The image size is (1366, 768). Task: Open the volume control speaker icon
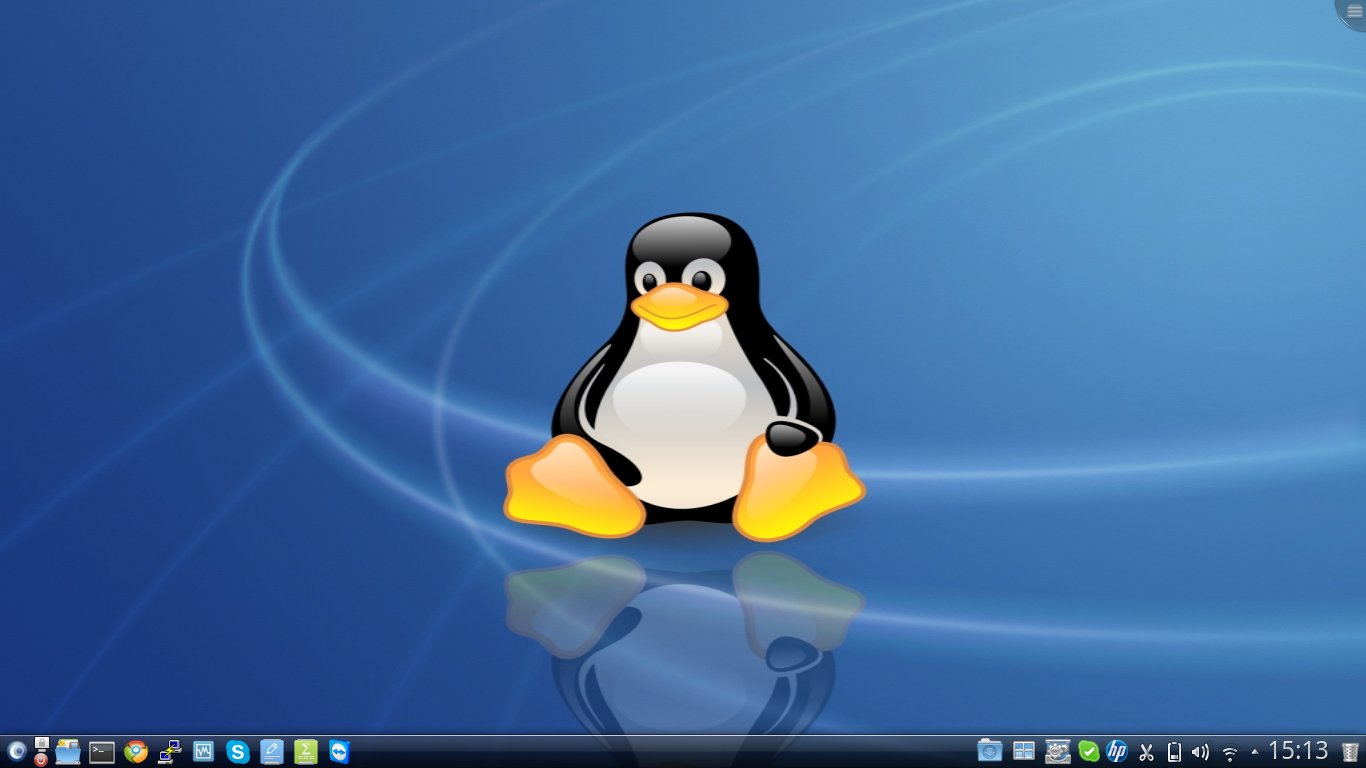coord(1201,752)
